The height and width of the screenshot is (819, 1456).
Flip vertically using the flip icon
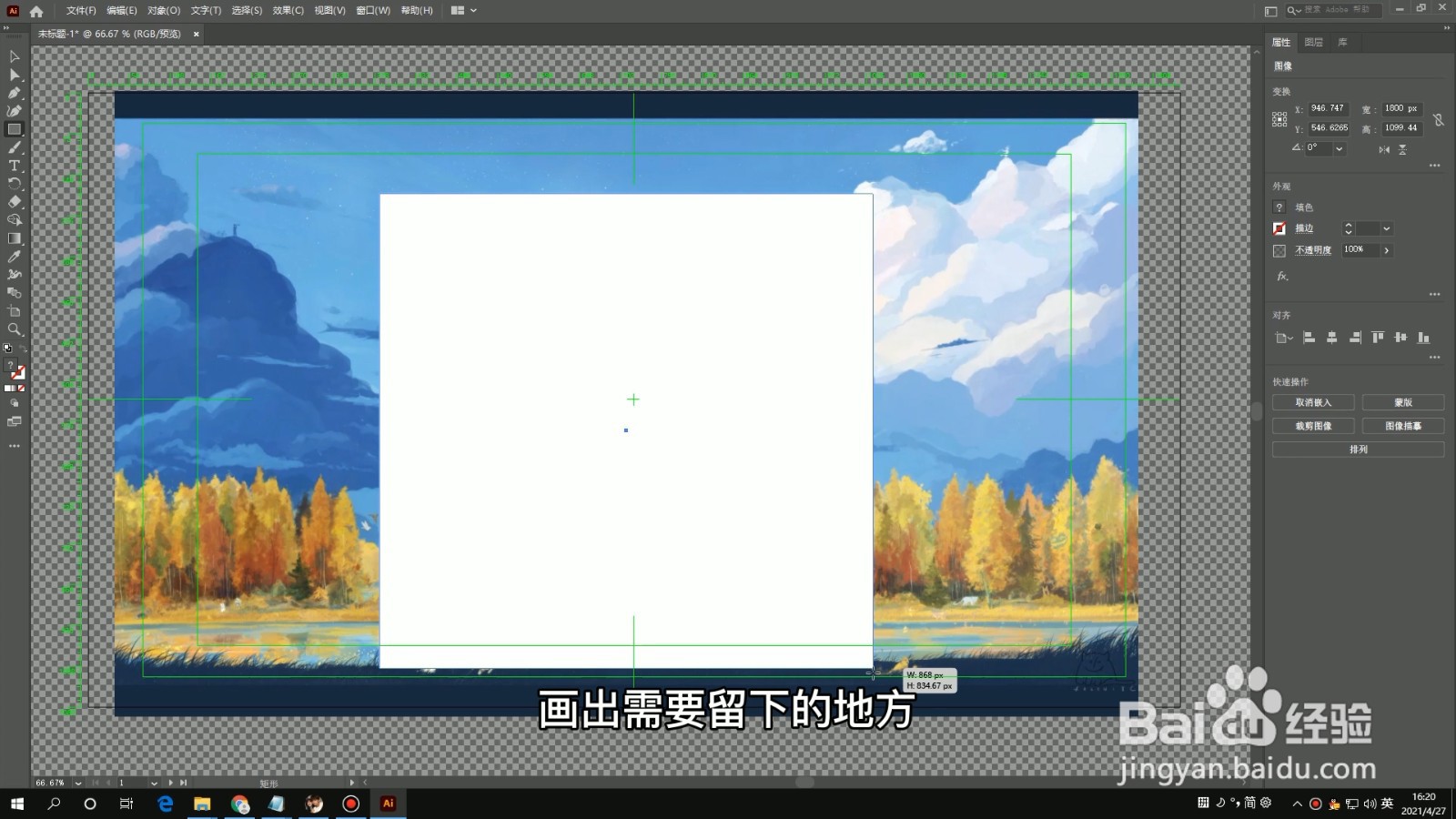(x=1402, y=149)
